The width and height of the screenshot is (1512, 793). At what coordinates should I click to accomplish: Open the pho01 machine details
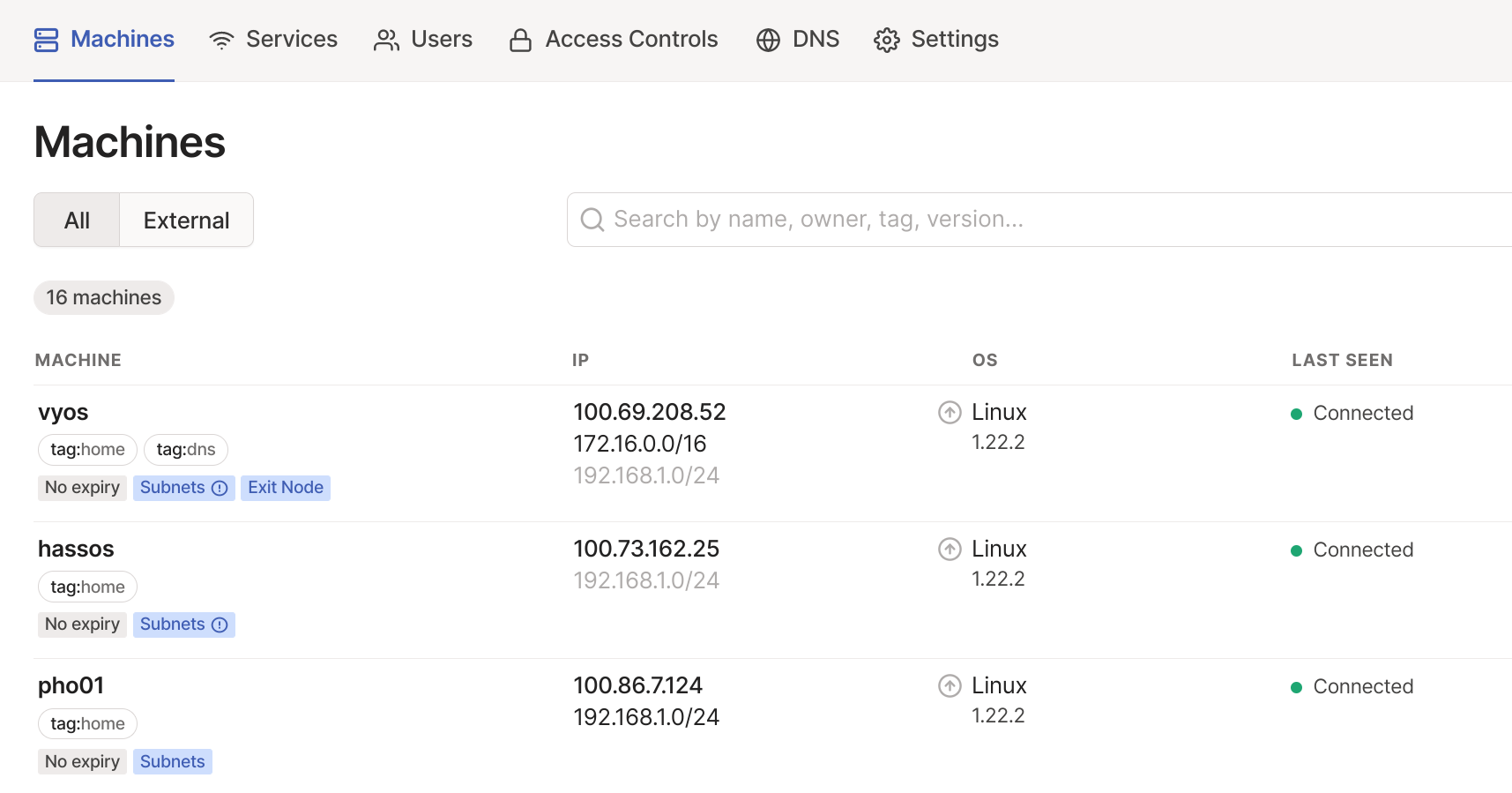(x=71, y=685)
